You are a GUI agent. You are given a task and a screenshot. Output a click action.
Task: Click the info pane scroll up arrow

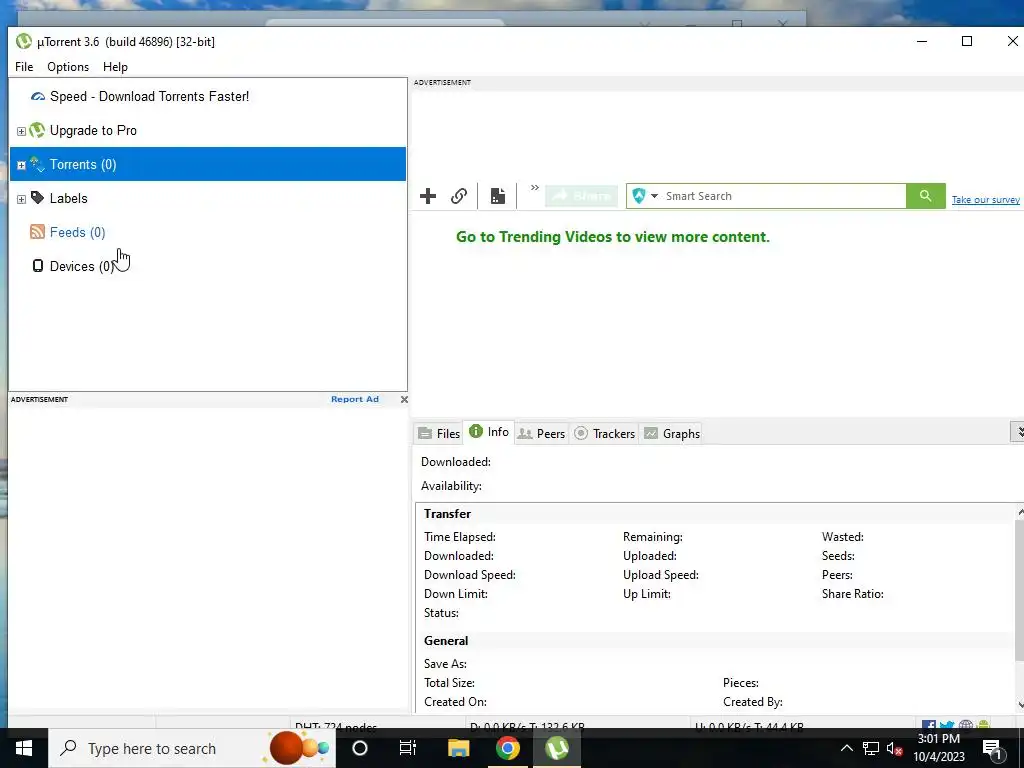click(x=1019, y=513)
